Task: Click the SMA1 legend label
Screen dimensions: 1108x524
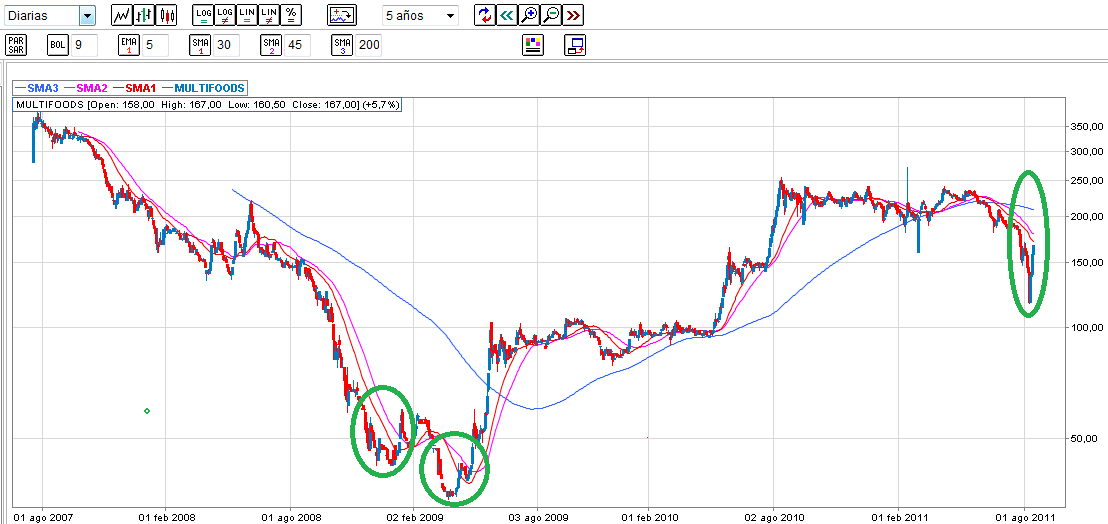Action: click(x=140, y=88)
